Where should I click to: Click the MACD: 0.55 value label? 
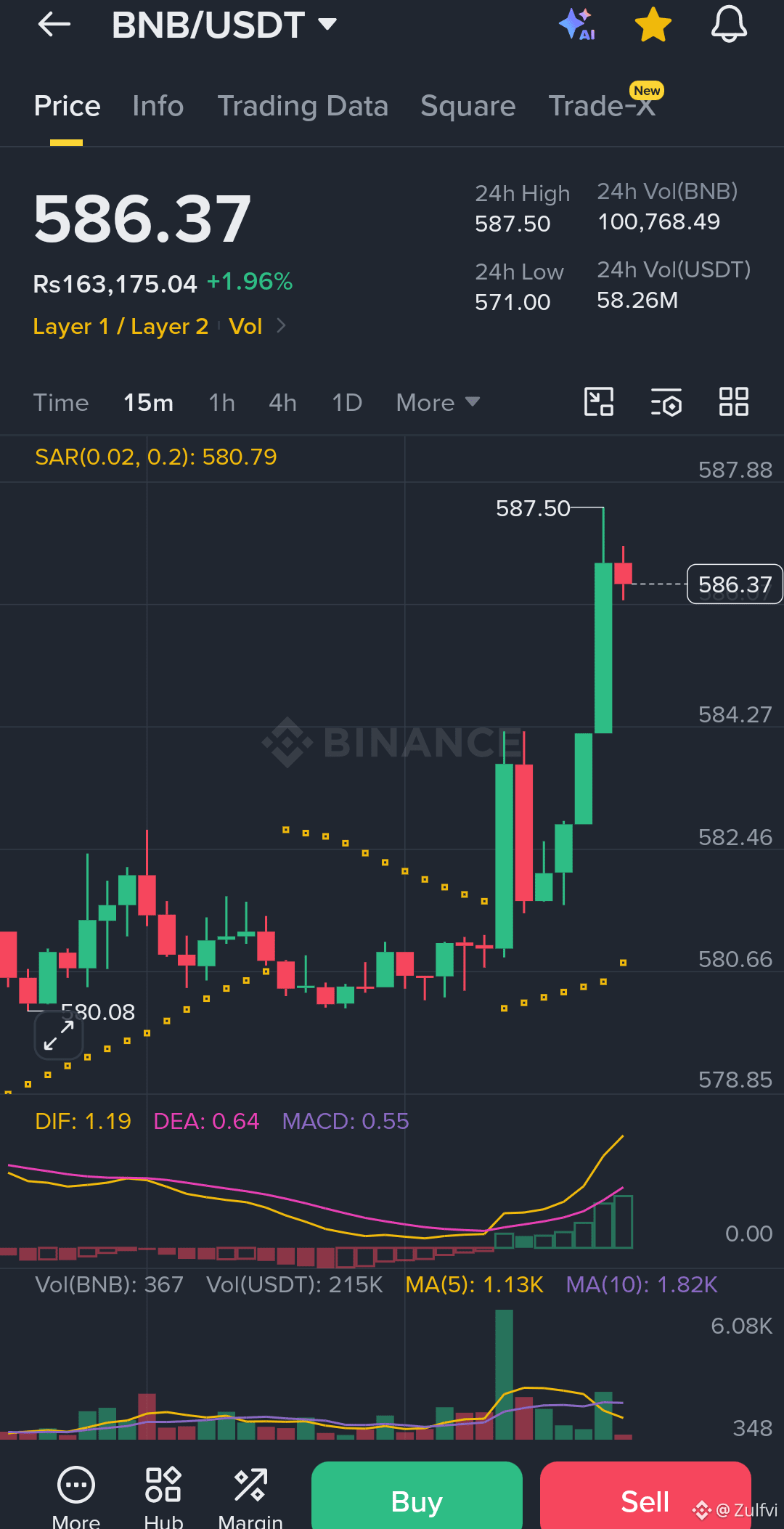pyautogui.click(x=346, y=1121)
